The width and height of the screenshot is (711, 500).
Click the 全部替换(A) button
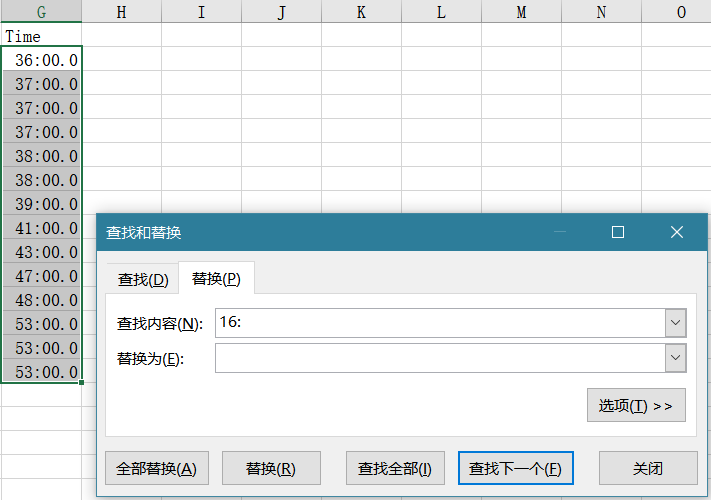[x=157, y=468]
